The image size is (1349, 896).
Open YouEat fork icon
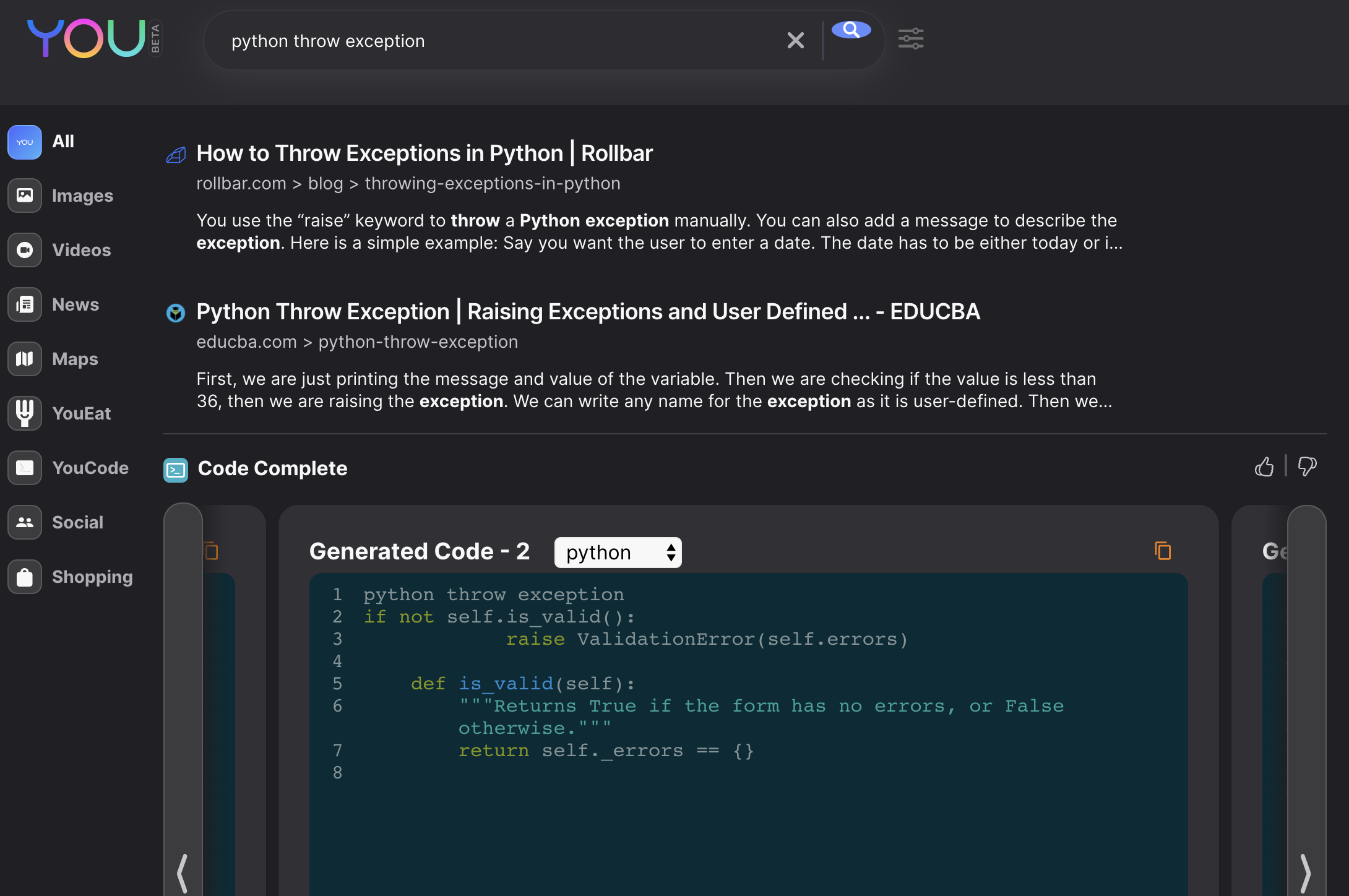point(25,413)
